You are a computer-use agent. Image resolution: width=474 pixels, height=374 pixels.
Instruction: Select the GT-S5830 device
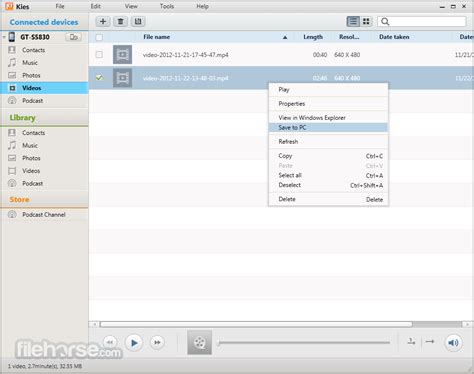click(x=35, y=37)
